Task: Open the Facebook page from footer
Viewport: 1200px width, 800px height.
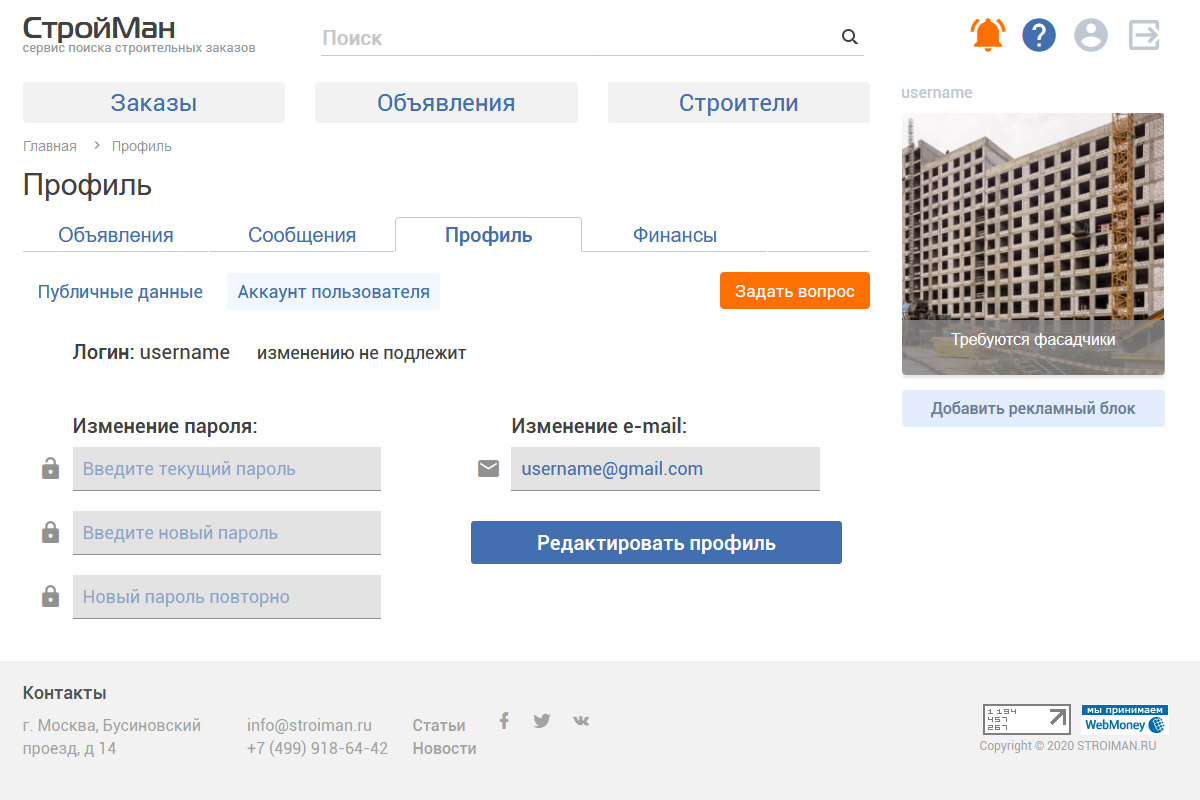Action: (504, 721)
